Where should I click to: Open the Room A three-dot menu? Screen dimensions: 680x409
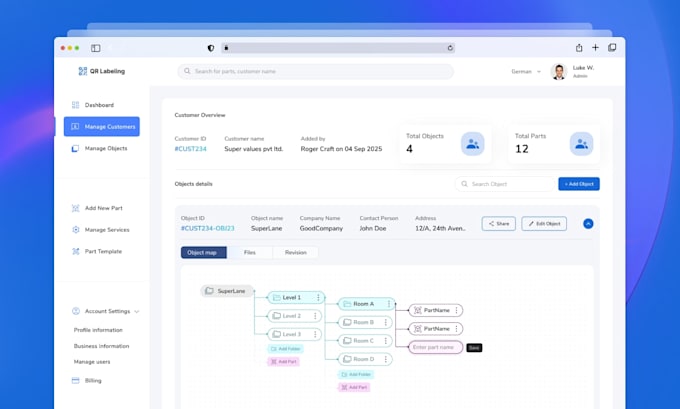point(389,304)
